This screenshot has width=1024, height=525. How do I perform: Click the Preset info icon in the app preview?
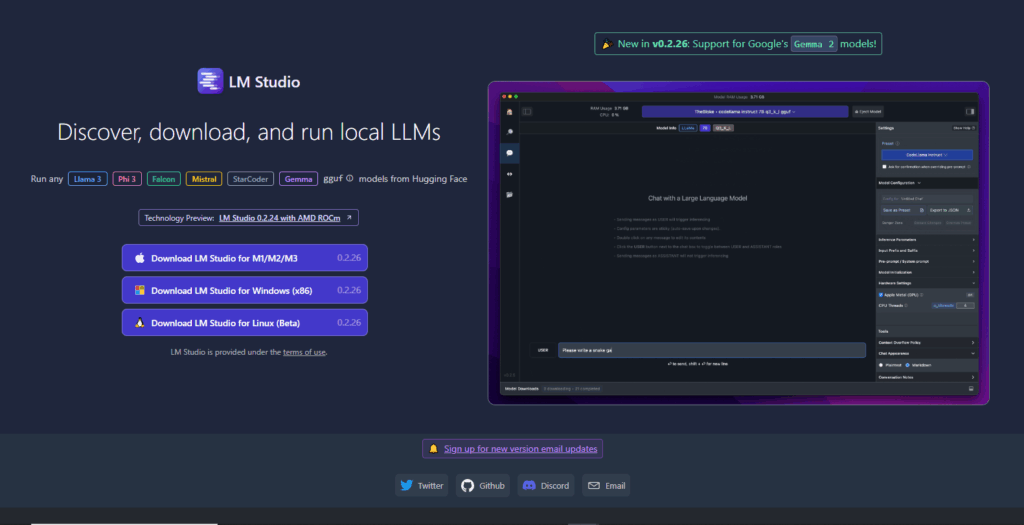coord(897,143)
